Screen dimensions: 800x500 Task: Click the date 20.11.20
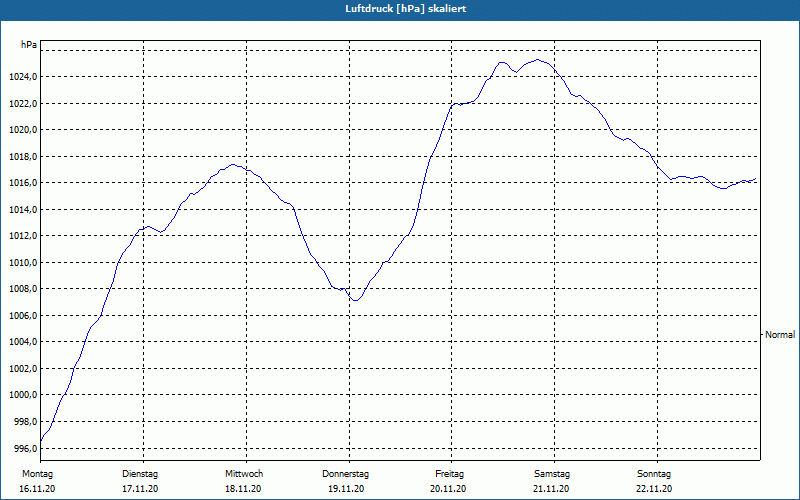[448, 489]
